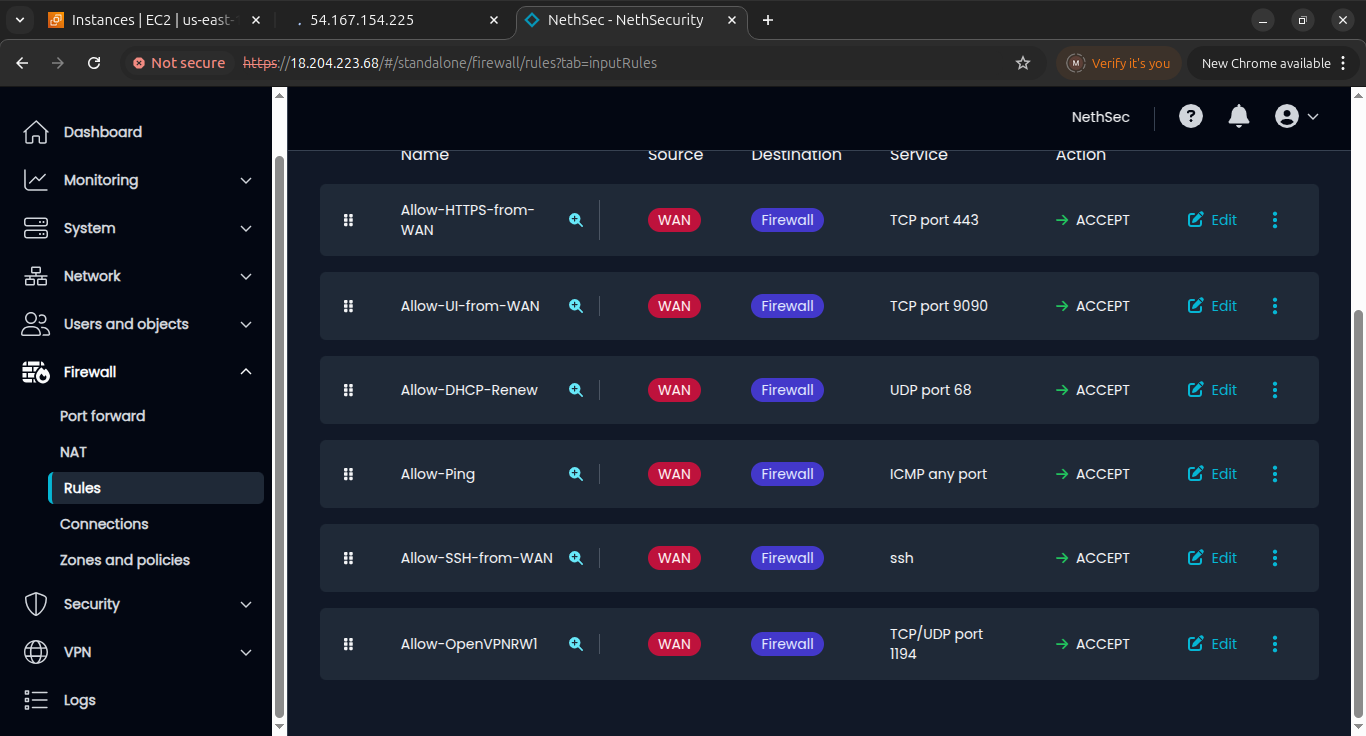This screenshot has height=736, width=1366.
Task: Edit the Allow-DHCP-Renew rule
Action: coord(1212,390)
